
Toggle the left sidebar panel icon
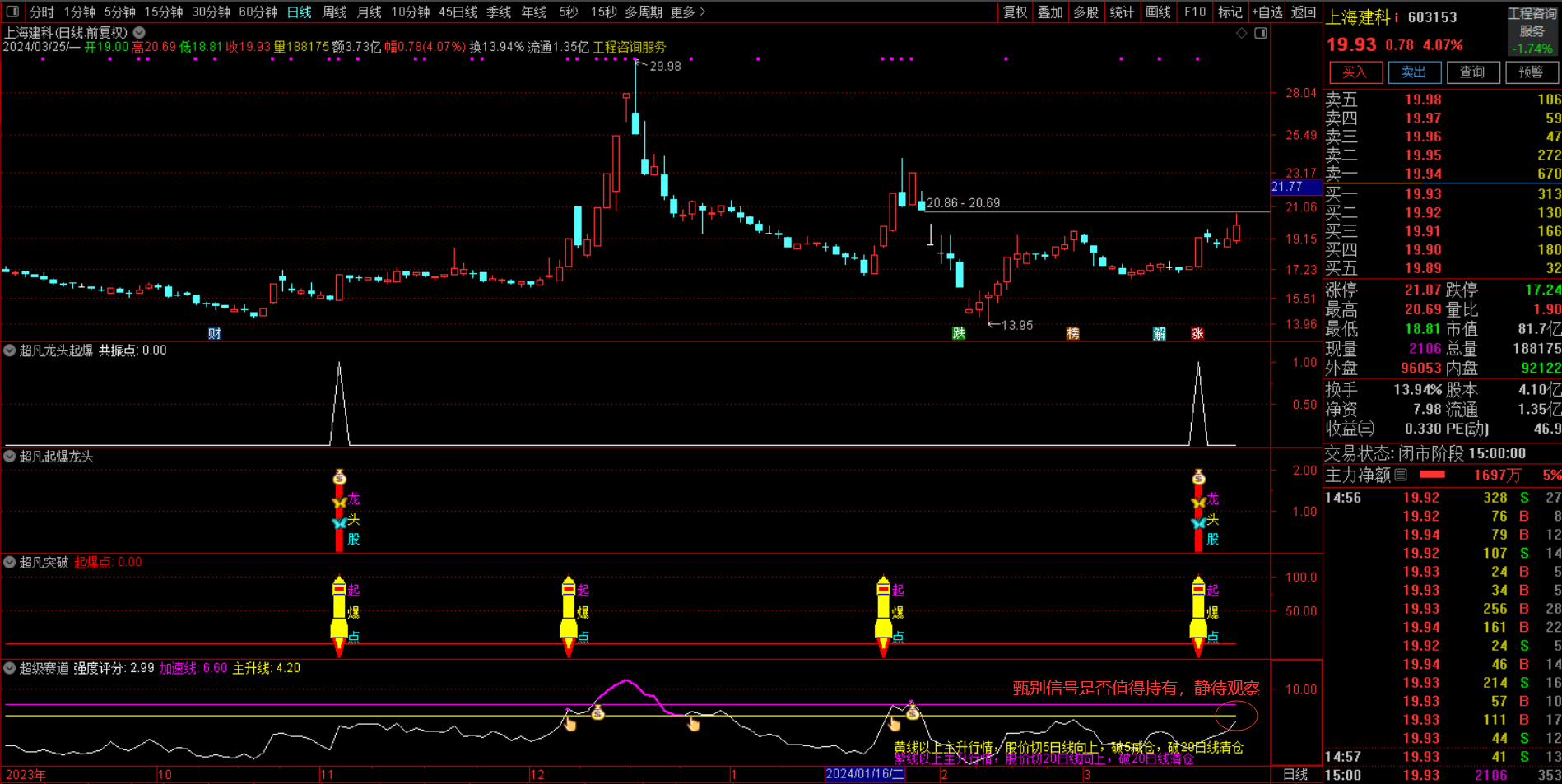[x=12, y=12]
